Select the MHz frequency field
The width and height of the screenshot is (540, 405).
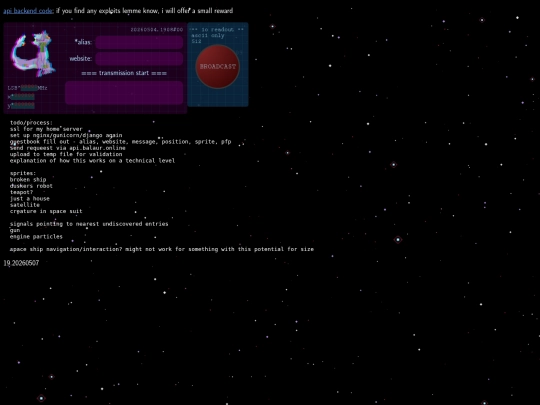[x=29, y=88]
